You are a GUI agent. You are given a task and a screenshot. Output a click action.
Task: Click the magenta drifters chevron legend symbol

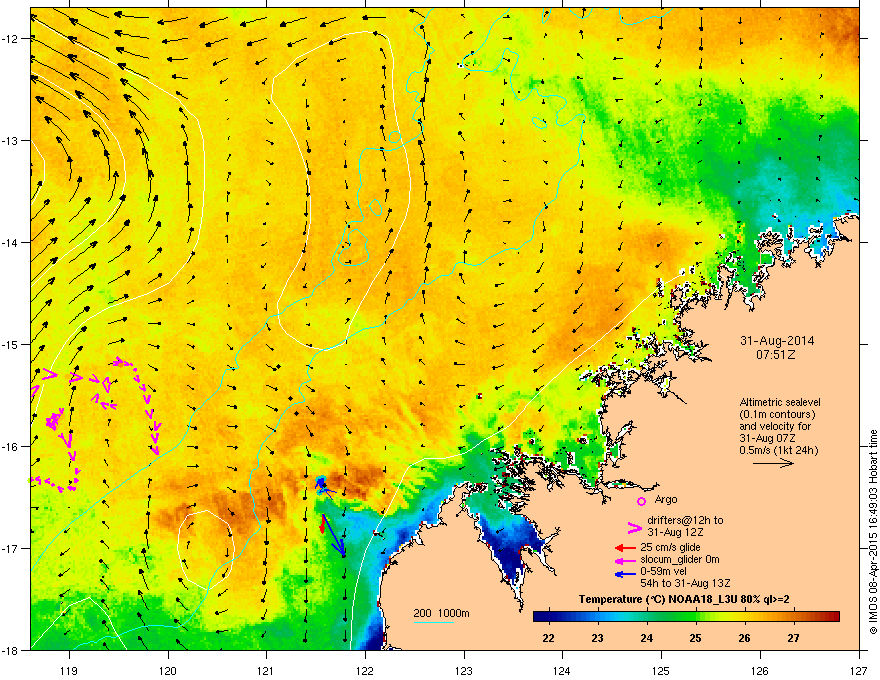click(634, 527)
